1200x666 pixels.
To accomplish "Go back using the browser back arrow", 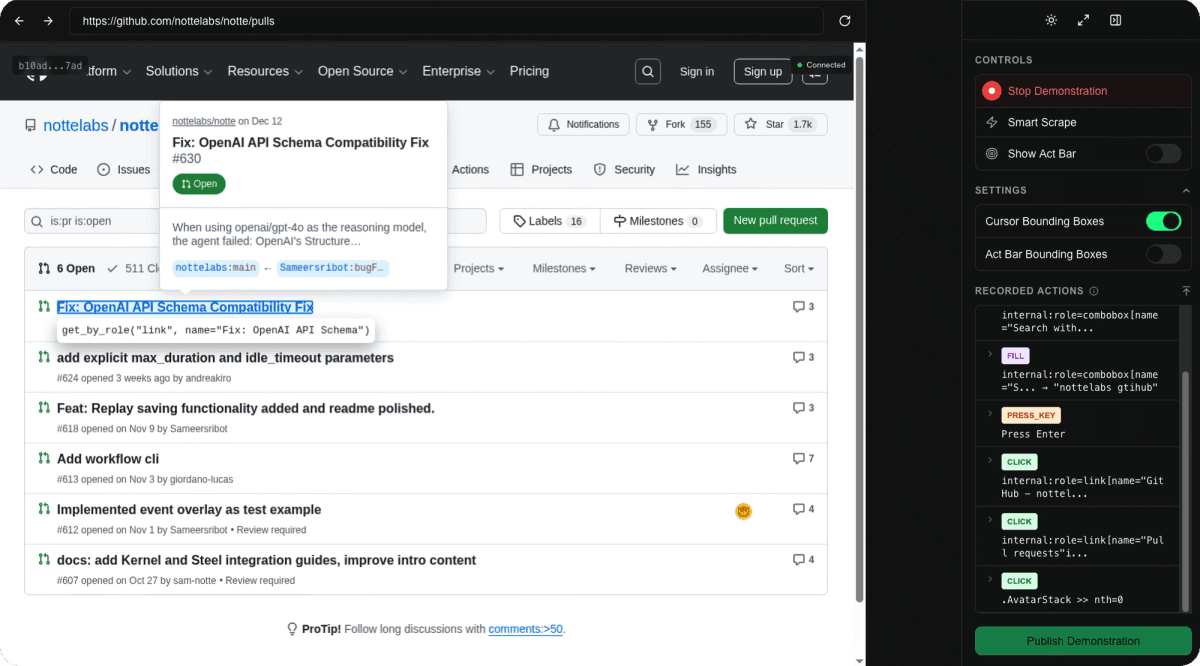I will [19, 20].
